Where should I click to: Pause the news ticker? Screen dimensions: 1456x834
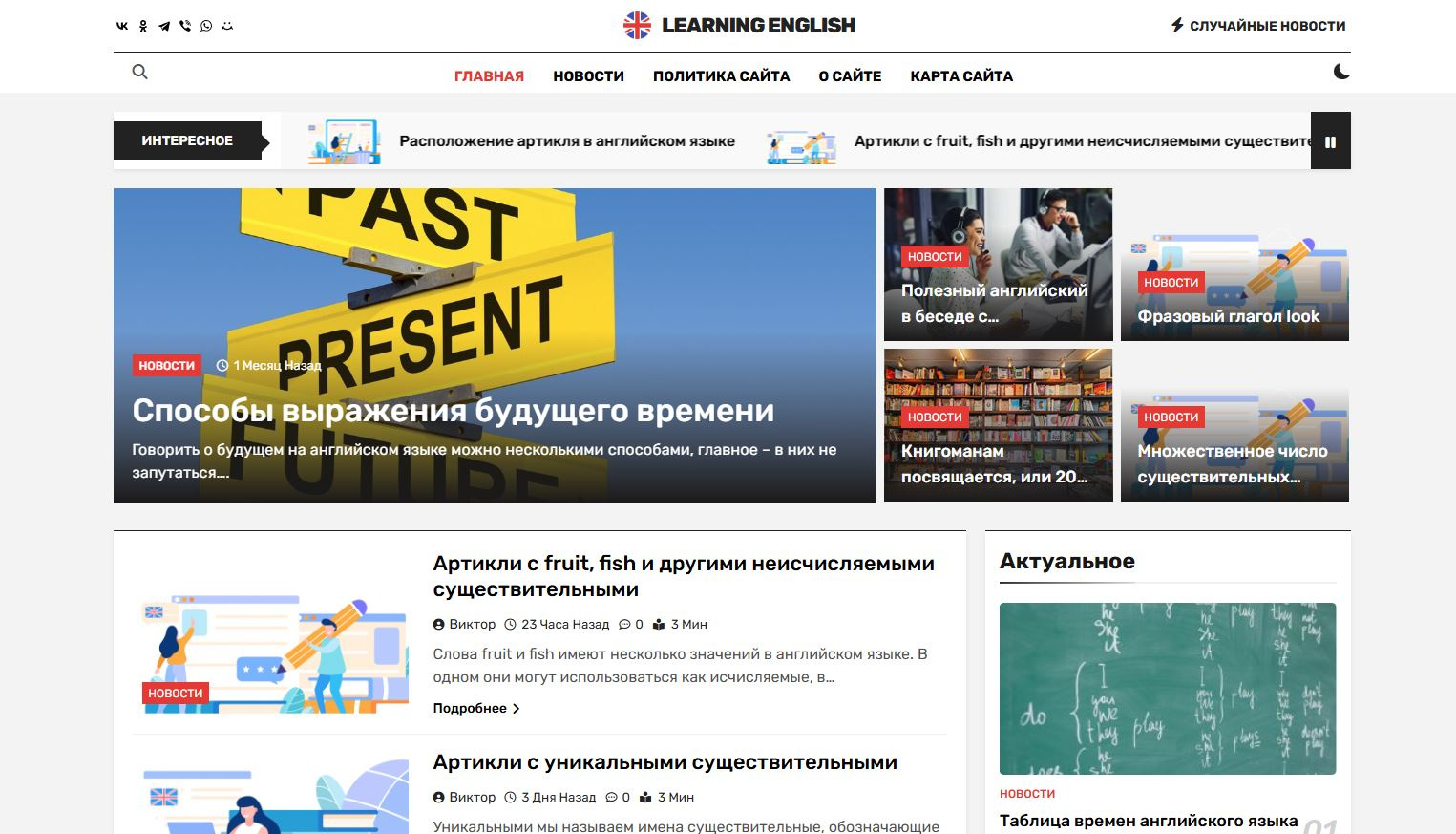[x=1330, y=141]
